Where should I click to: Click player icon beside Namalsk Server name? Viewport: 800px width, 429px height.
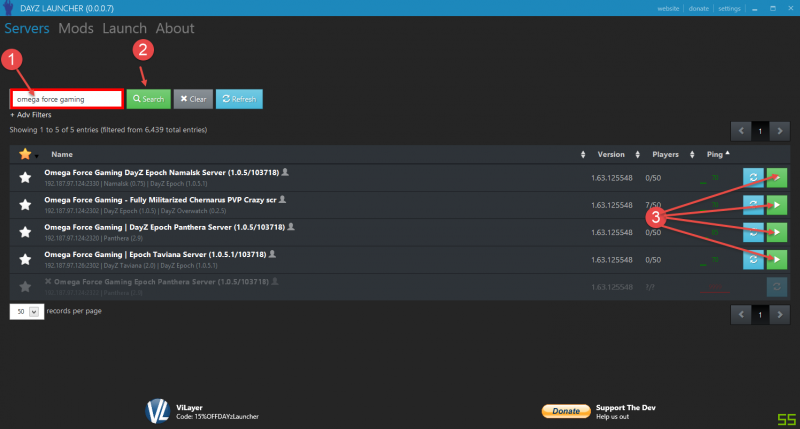[x=285, y=172]
